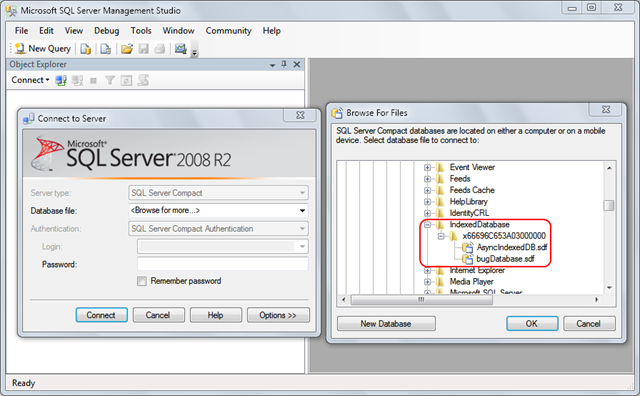Image resolution: width=640 pixels, height=396 pixels.
Task: Collapse the IndexedDatabase folder
Action: point(427,225)
